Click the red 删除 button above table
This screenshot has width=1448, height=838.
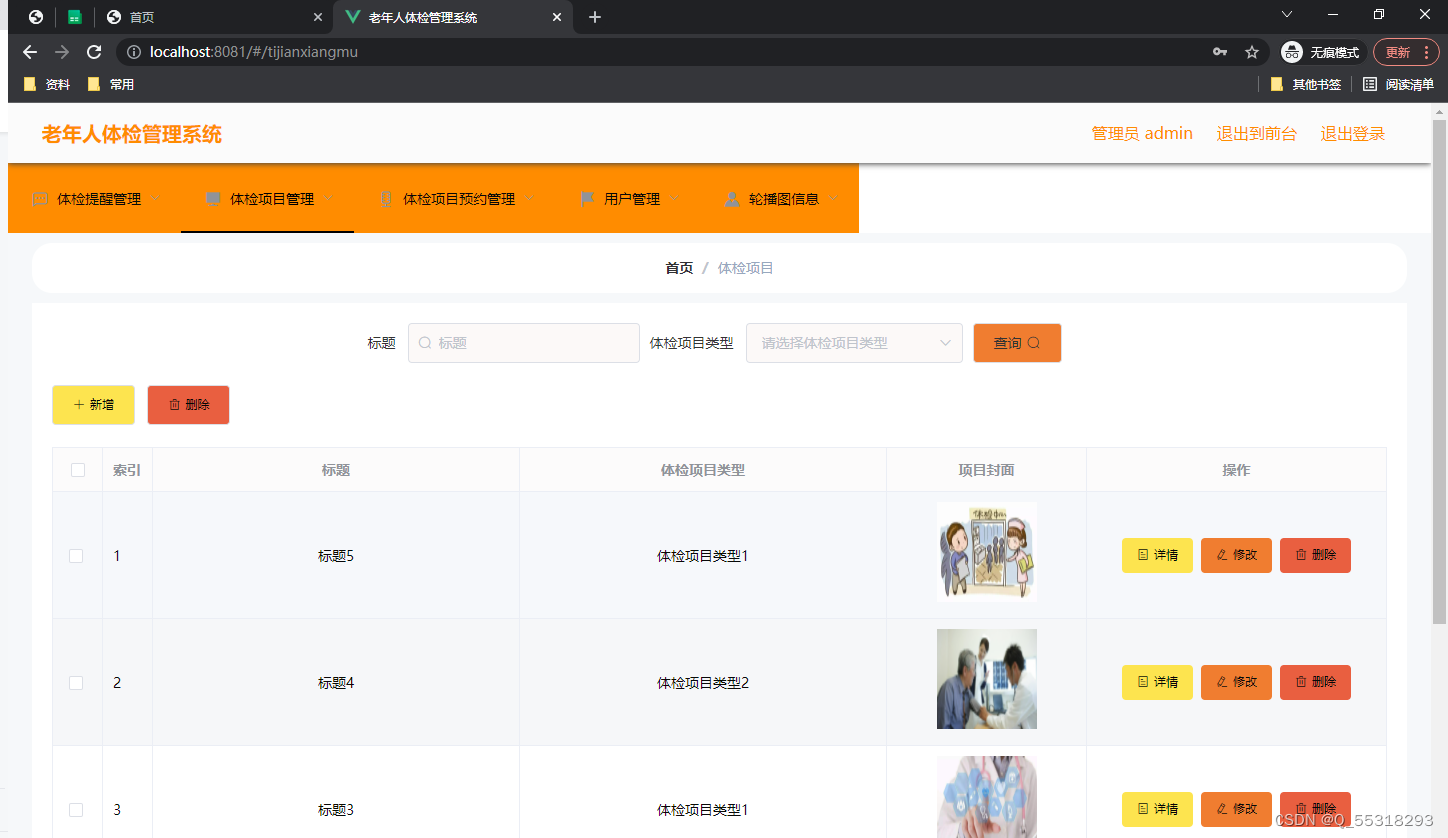pyautogui.click(x=189, y=405)
